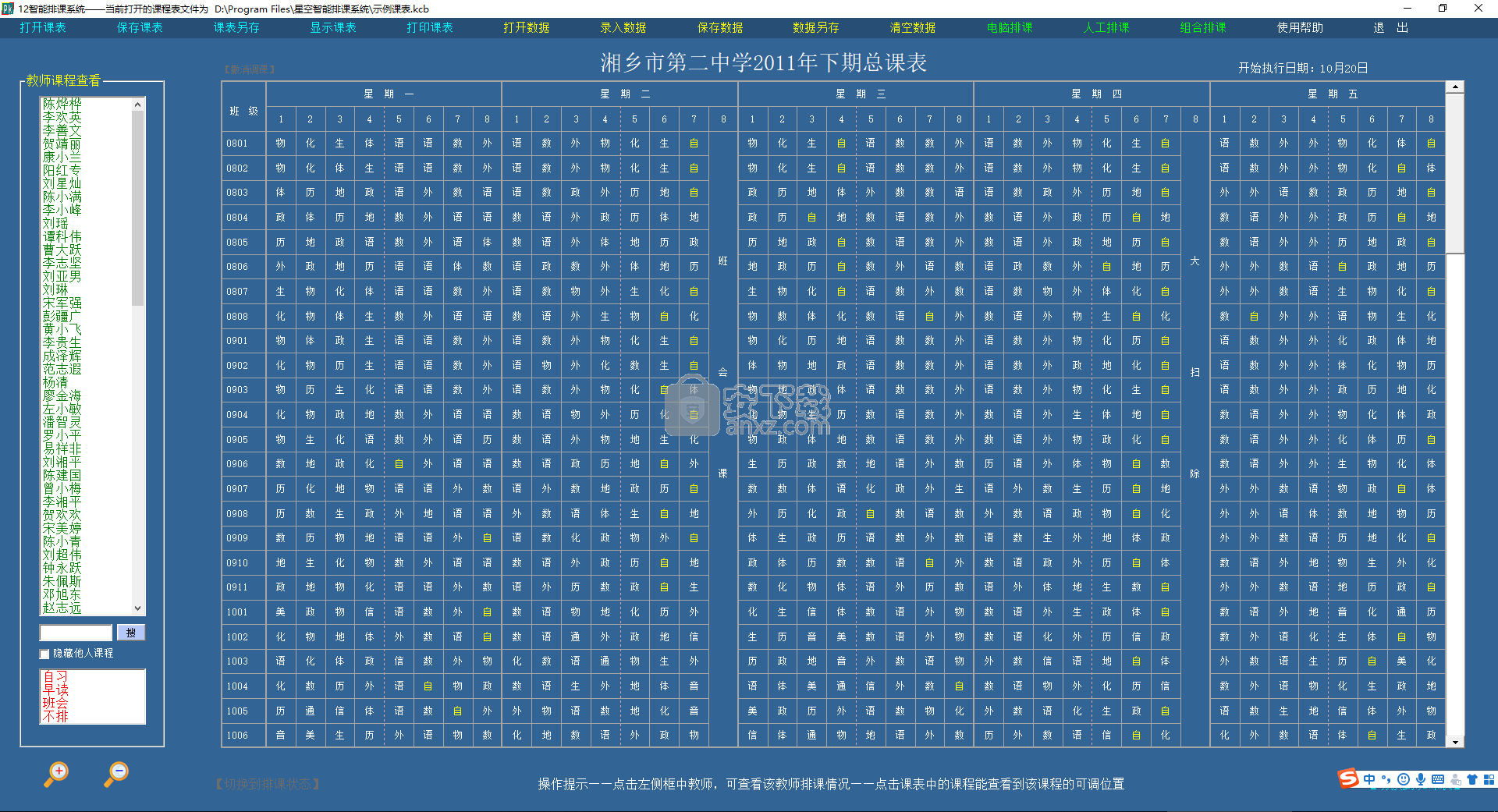The height and width of the screenshot is (812, 1498).
Task: Select teacher 宋美婷 in the list
Action: click(x=62, y=528)
